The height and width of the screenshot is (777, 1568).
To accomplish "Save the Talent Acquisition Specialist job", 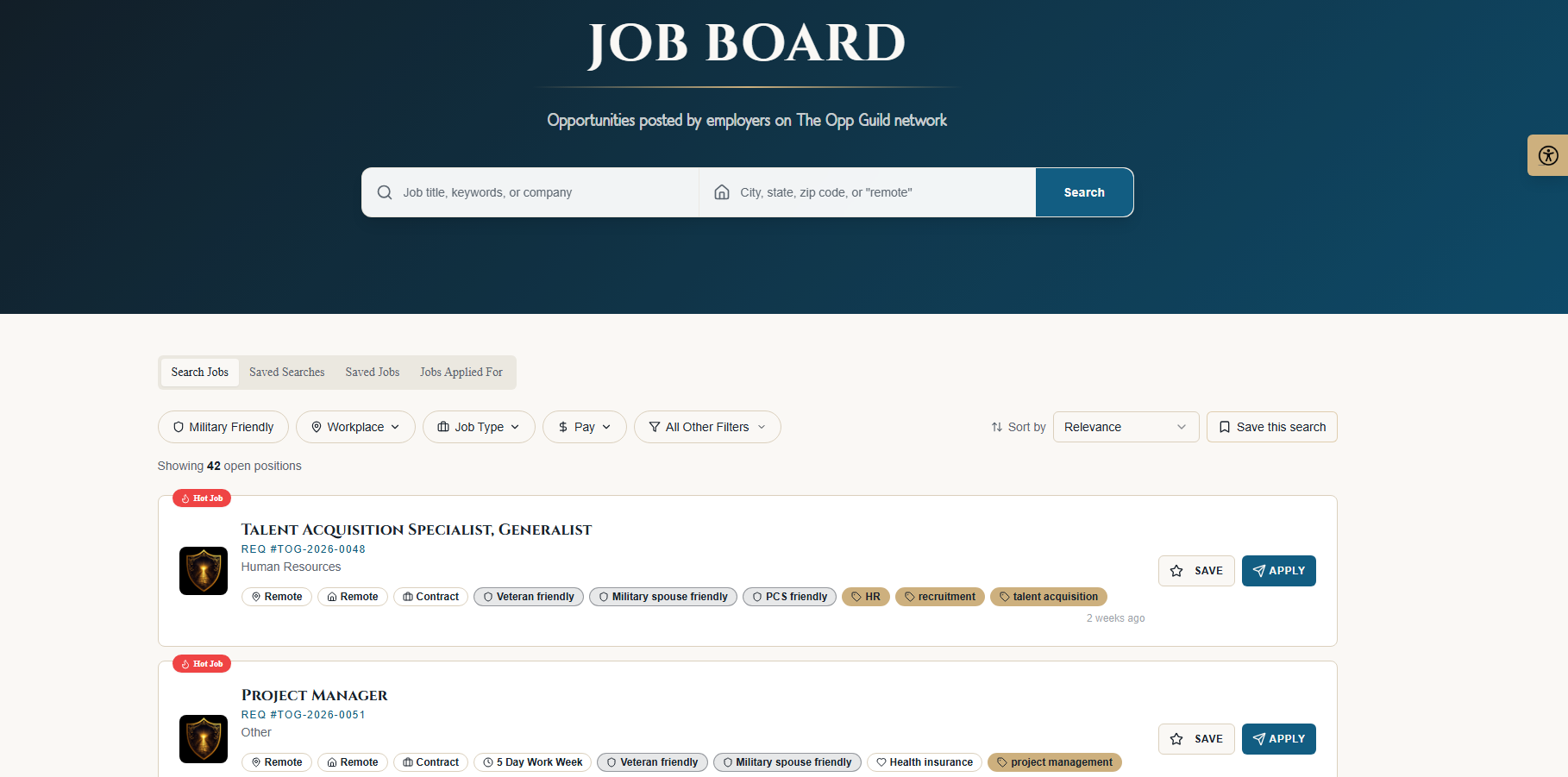I will point(1196,571).
